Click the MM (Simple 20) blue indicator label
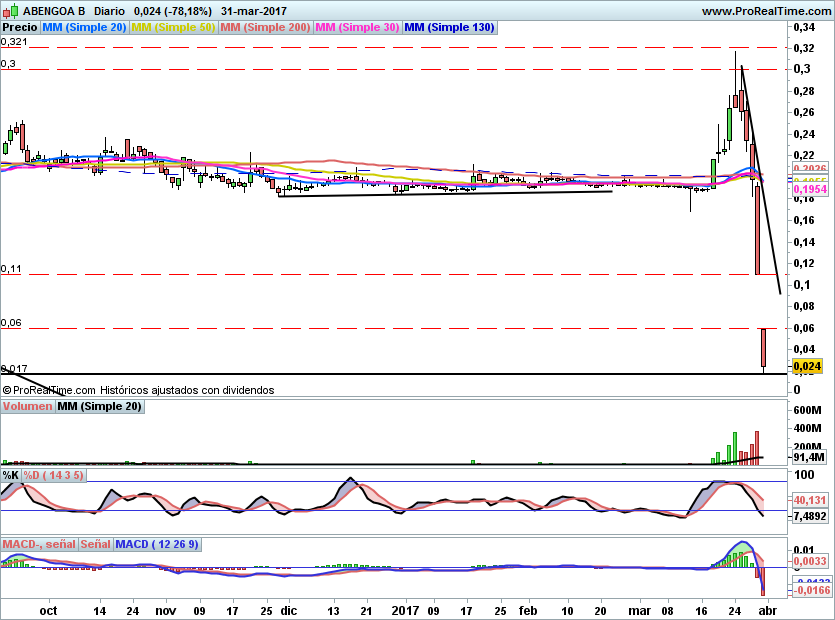835x620 pixels. [84, 27]
